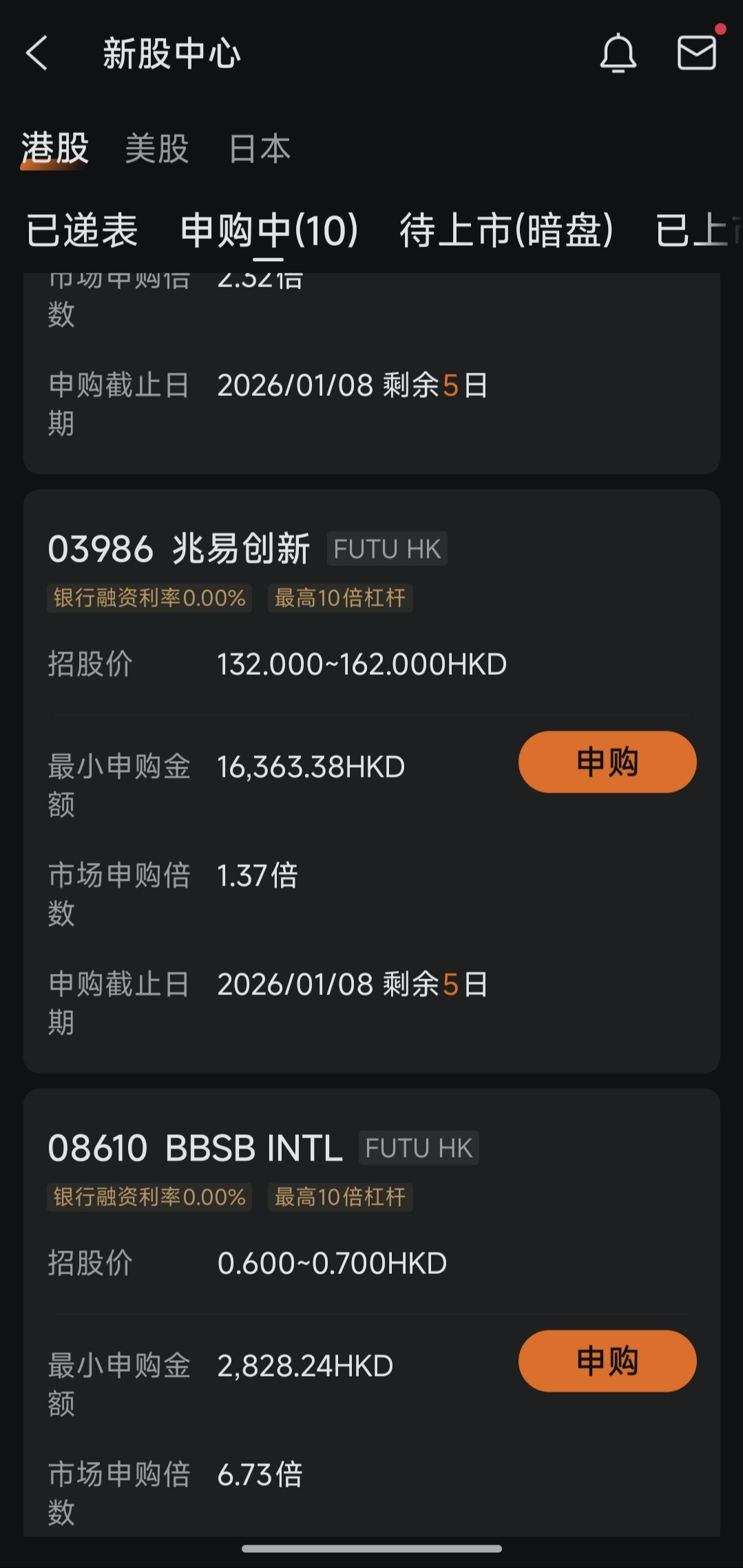The width and height of the screenshot is (743, 1568).
Task: Select the 日本 market tab
Action: (x=260, y=148)
